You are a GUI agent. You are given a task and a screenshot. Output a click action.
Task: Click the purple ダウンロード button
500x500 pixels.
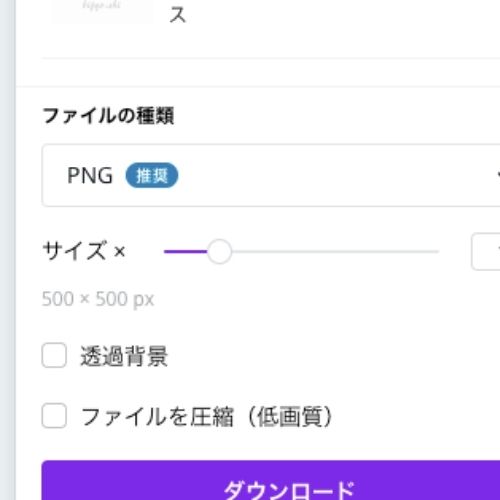click(271, 480)
